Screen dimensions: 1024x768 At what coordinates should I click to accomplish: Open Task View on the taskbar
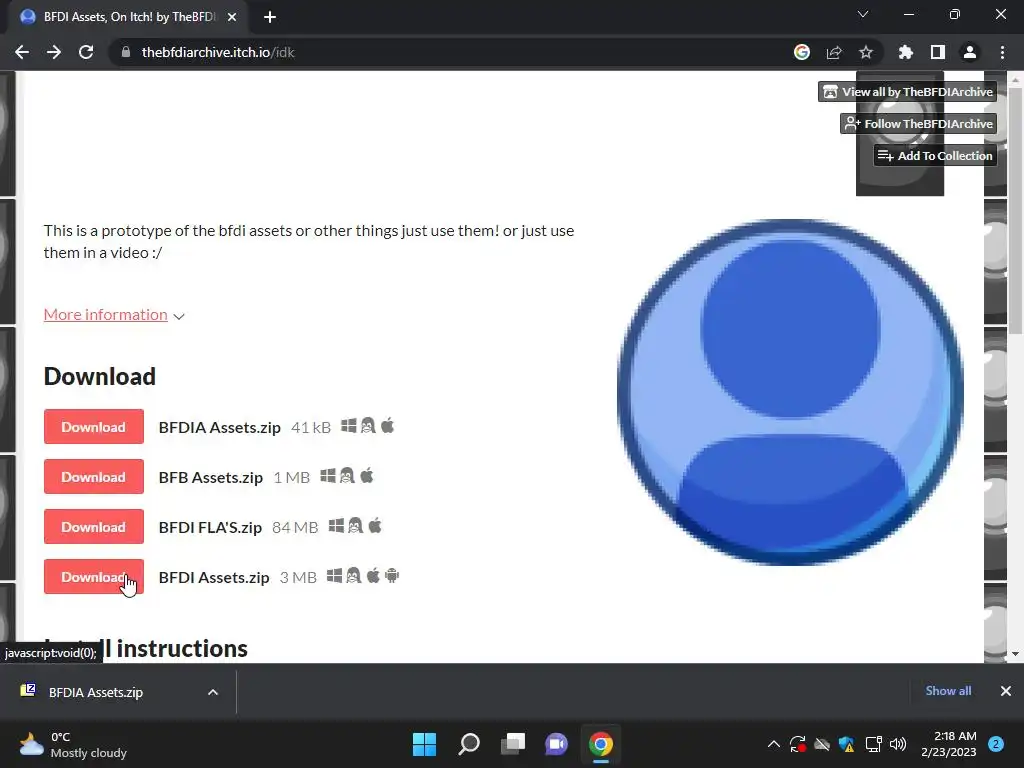click(x=513, y=744)
